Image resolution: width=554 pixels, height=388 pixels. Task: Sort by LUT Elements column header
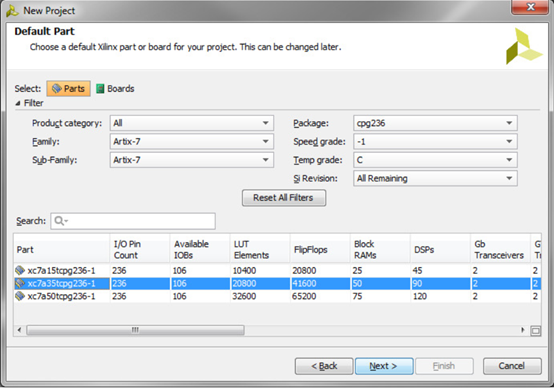260,249
